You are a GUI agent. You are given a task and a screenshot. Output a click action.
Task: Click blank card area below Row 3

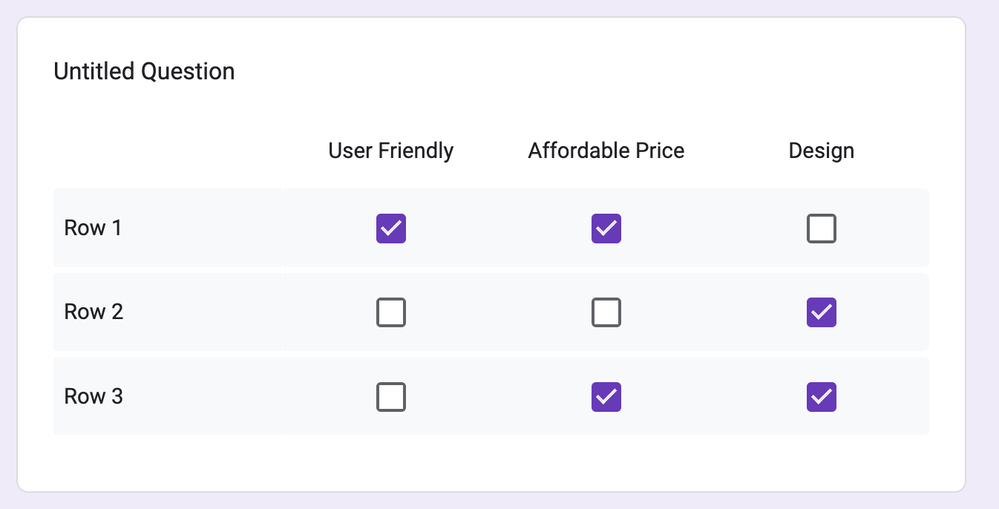(x=491, y=463)
